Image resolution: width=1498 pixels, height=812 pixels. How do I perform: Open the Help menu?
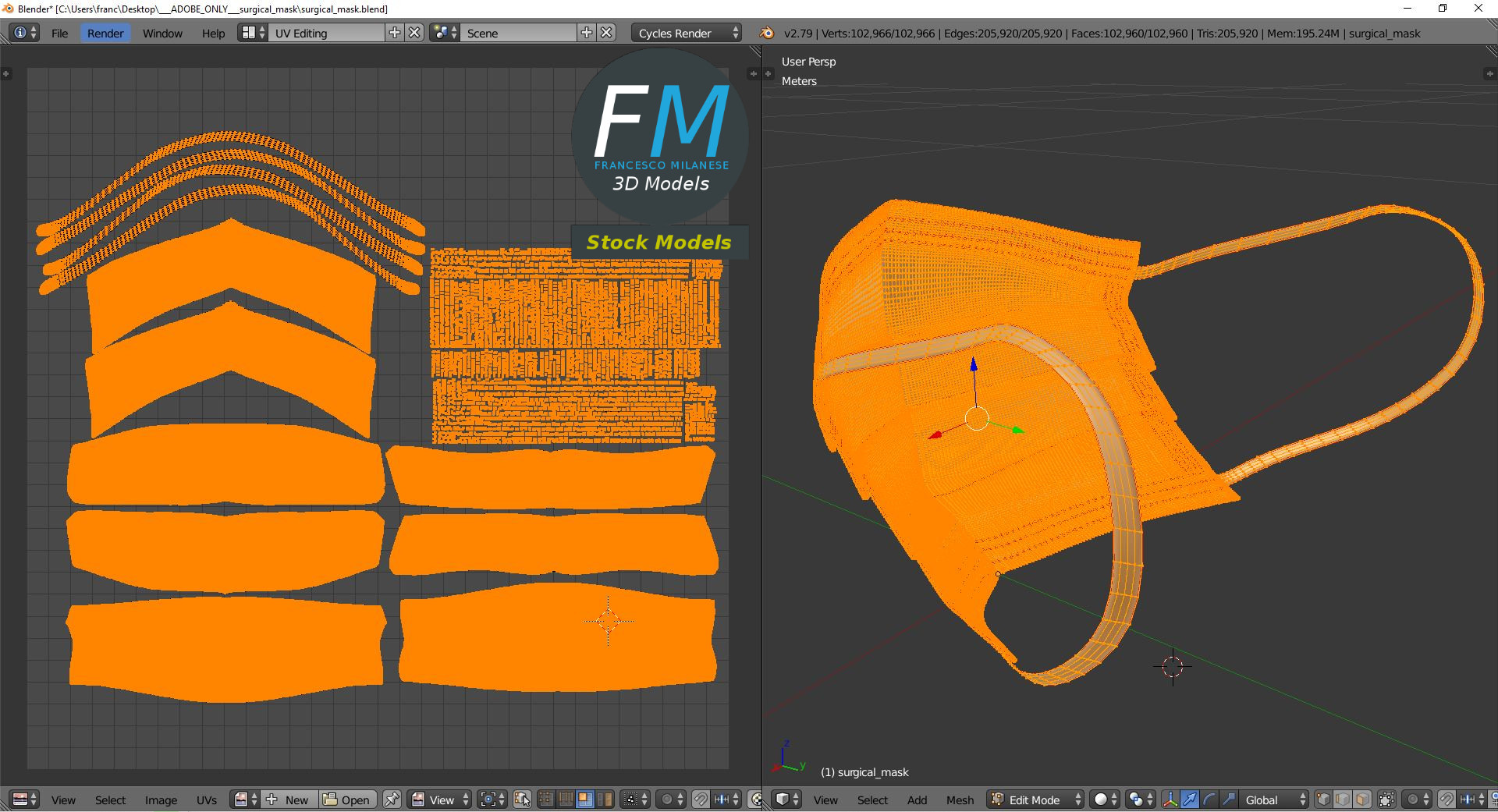tap(213, 33)
